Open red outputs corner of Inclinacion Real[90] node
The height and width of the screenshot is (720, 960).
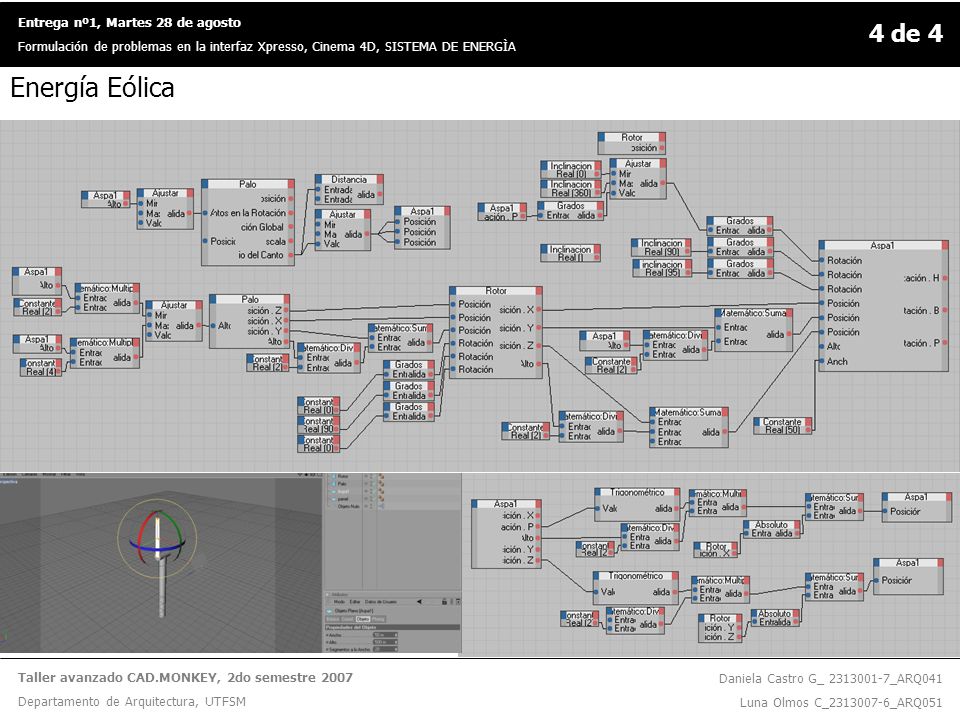[688, 242]
